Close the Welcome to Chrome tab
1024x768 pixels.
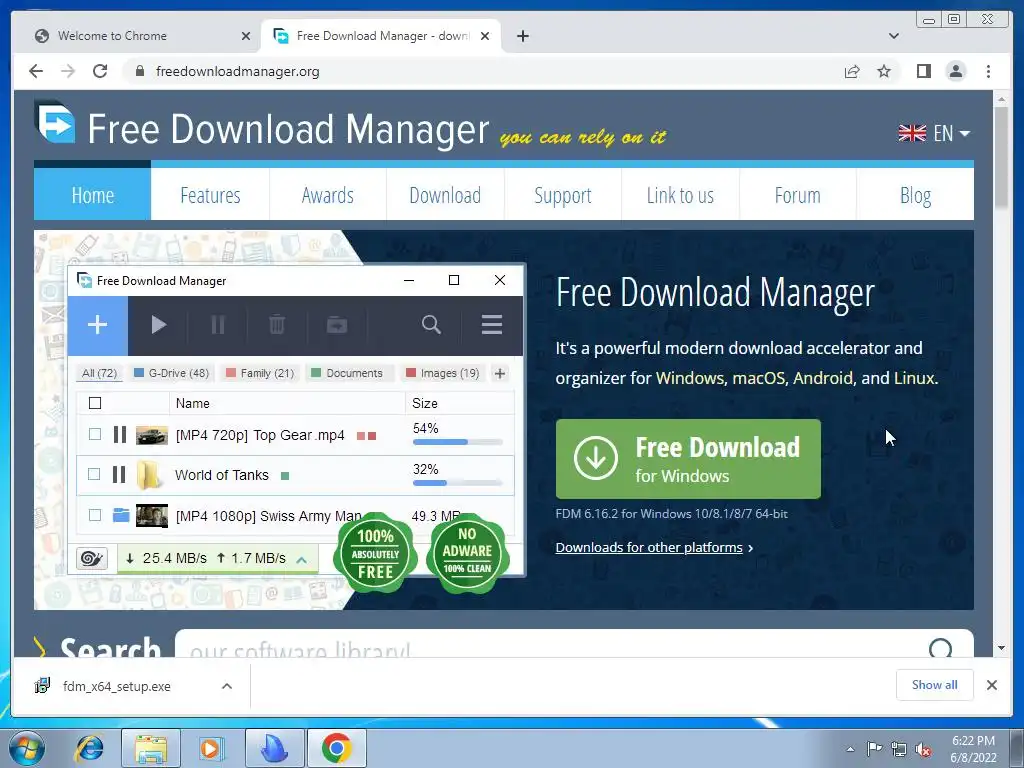246,36
